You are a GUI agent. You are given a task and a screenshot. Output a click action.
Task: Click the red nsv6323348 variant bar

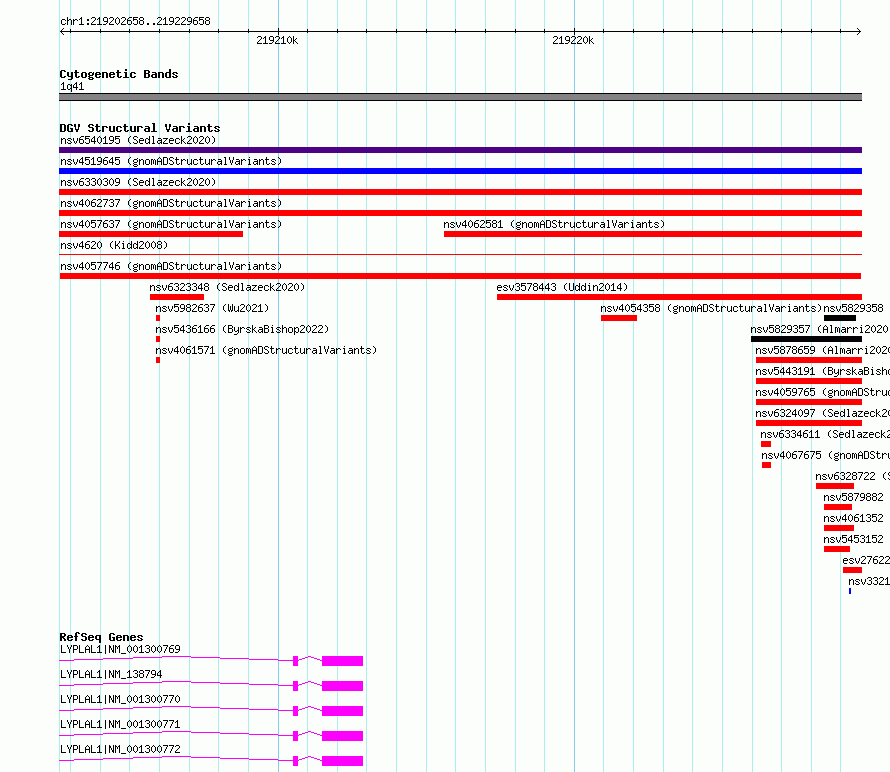pyautogui.click(x=177, y=297)
